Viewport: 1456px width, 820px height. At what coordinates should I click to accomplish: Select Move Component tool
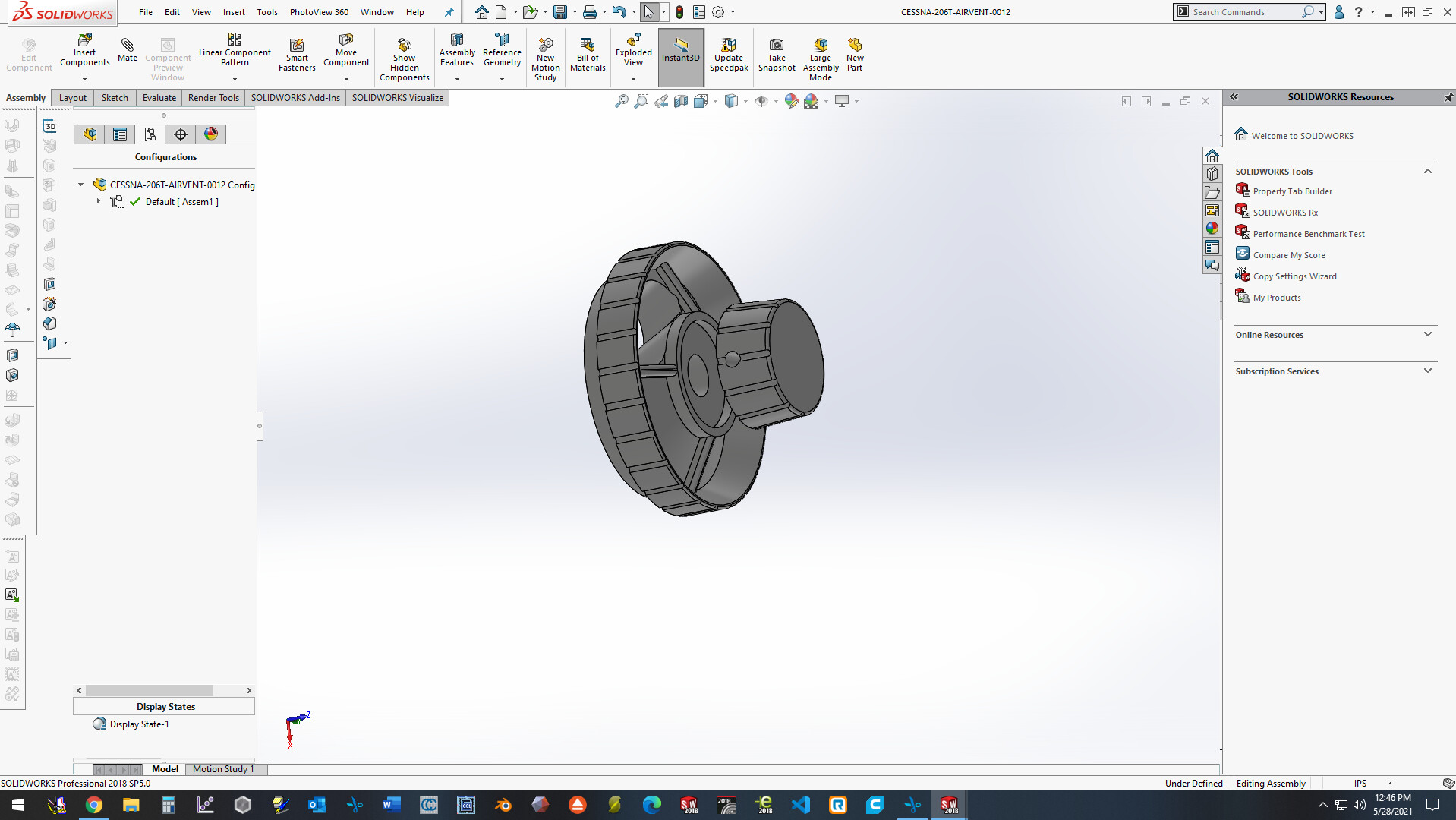pyautogui.click(x=346, y=51)
